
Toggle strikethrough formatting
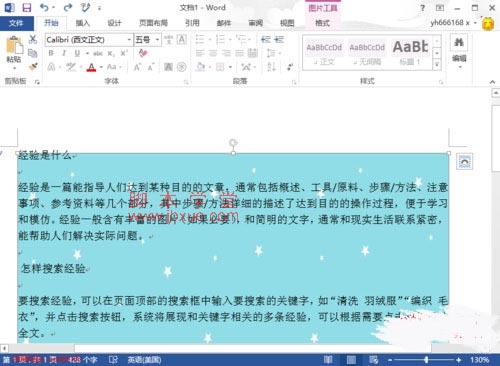point(98,53)
